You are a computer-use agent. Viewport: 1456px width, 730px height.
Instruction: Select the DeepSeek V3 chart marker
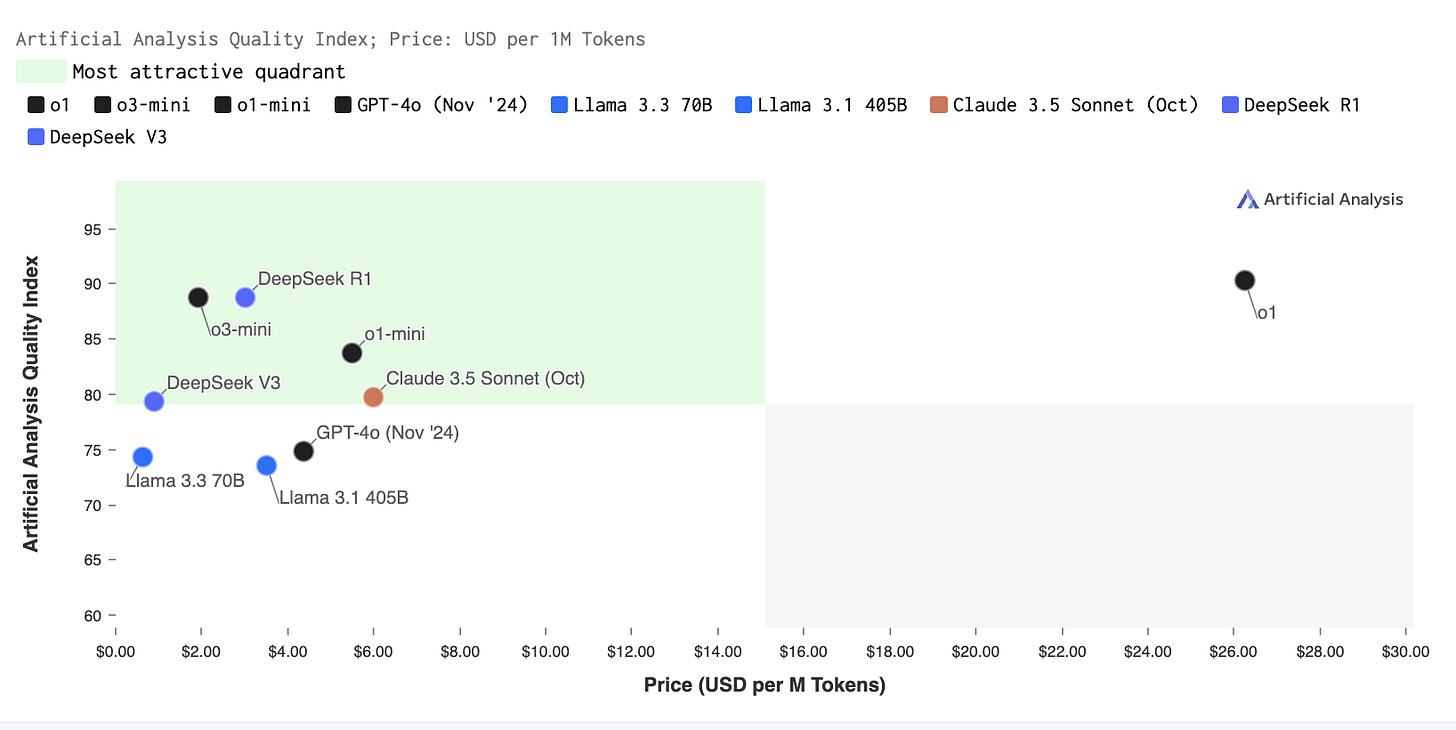click(154, 401)
